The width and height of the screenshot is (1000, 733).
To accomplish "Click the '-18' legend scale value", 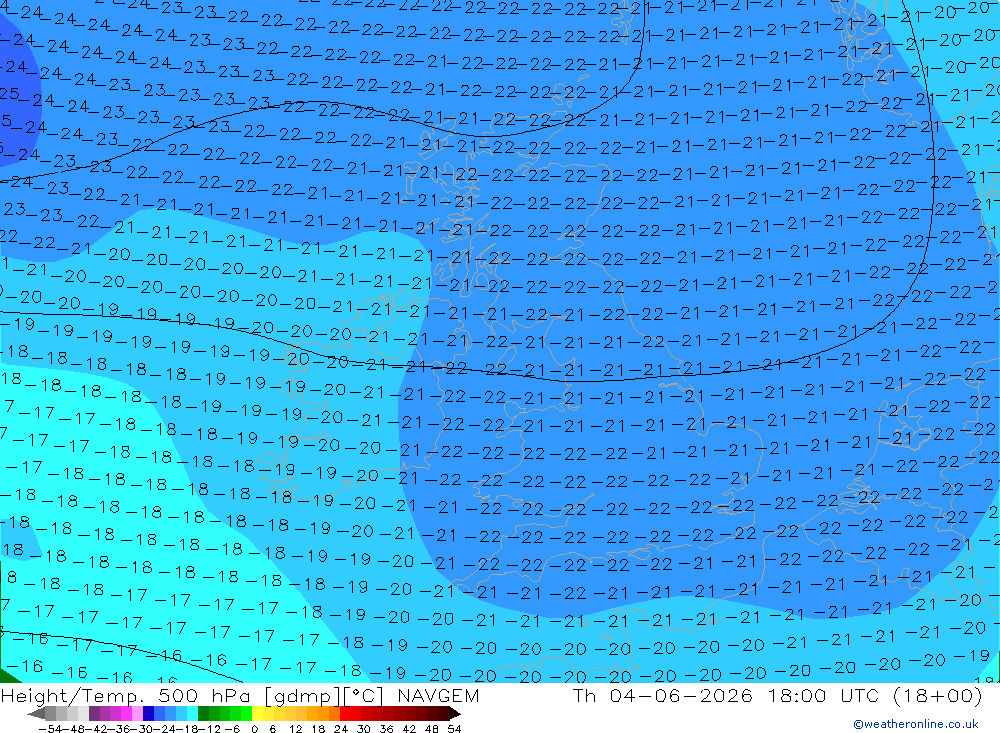I will pos(188,729).
